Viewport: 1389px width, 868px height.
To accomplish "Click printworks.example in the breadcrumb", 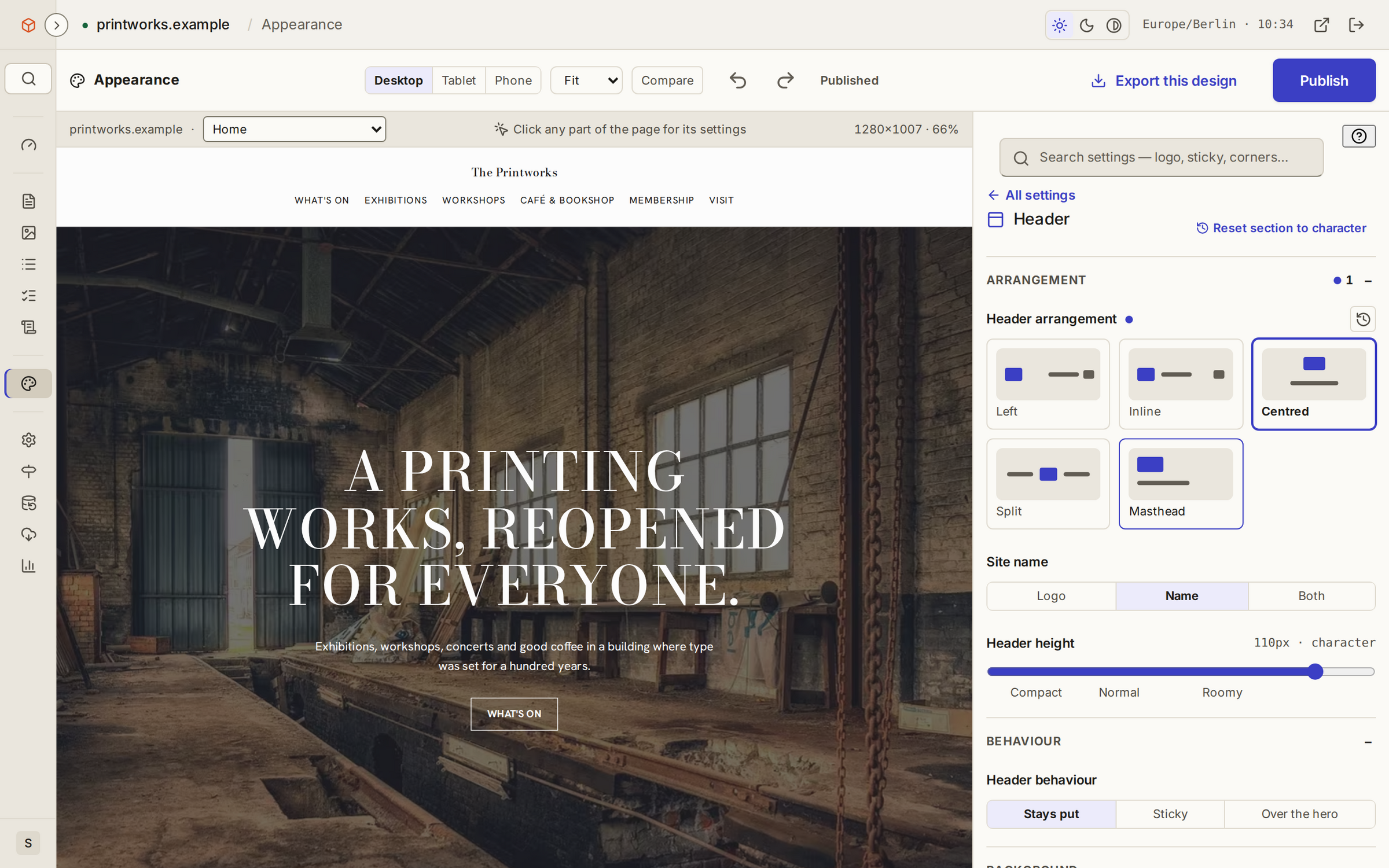I will pyautogui.click(x=163, y=24).
